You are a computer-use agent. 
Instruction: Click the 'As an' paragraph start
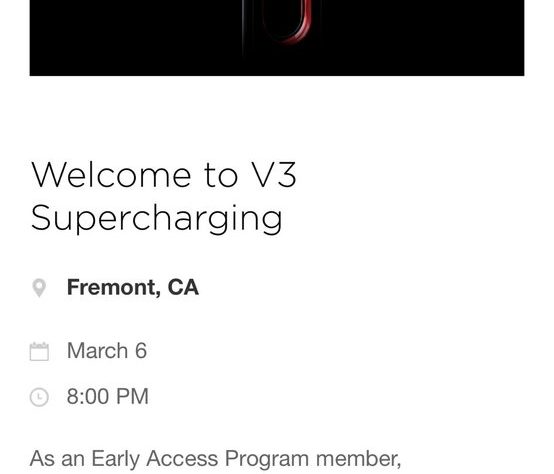tap(57, 459)
